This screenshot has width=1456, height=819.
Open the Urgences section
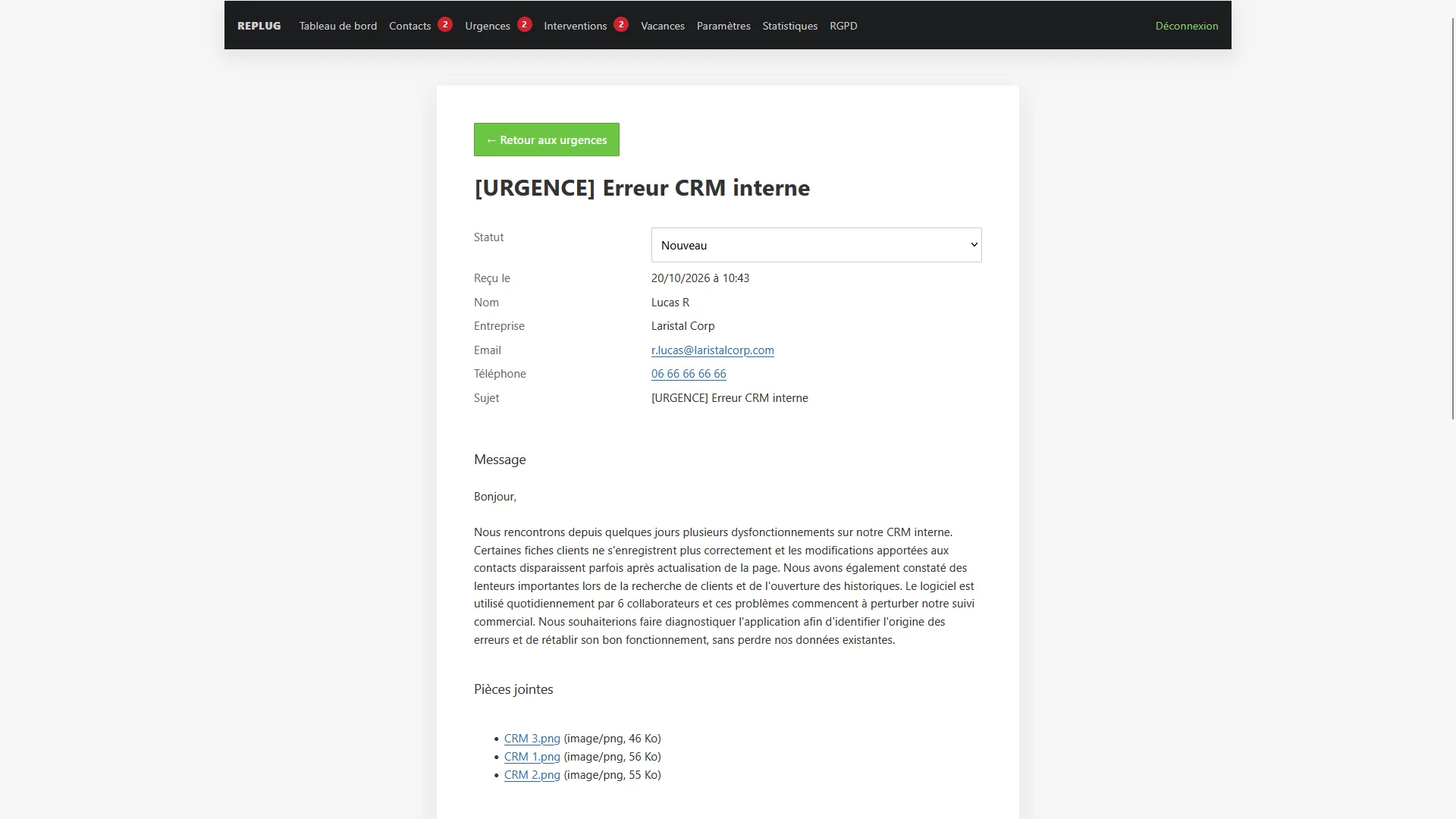[487, 26]
